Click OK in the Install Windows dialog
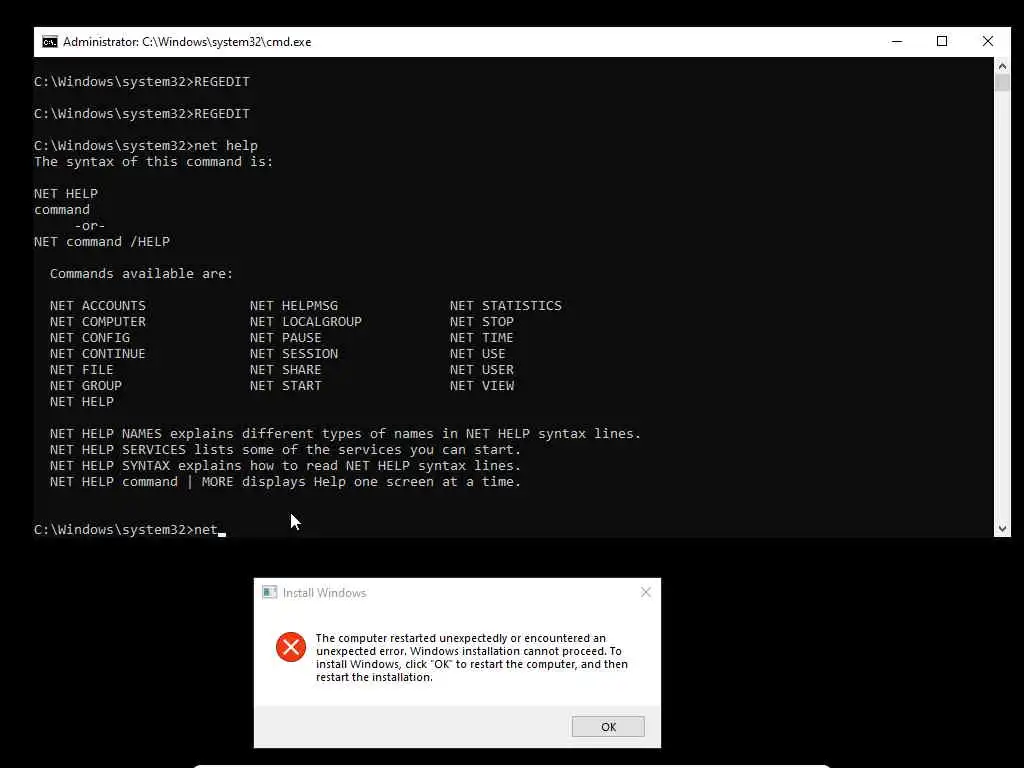 pos(608,726)
